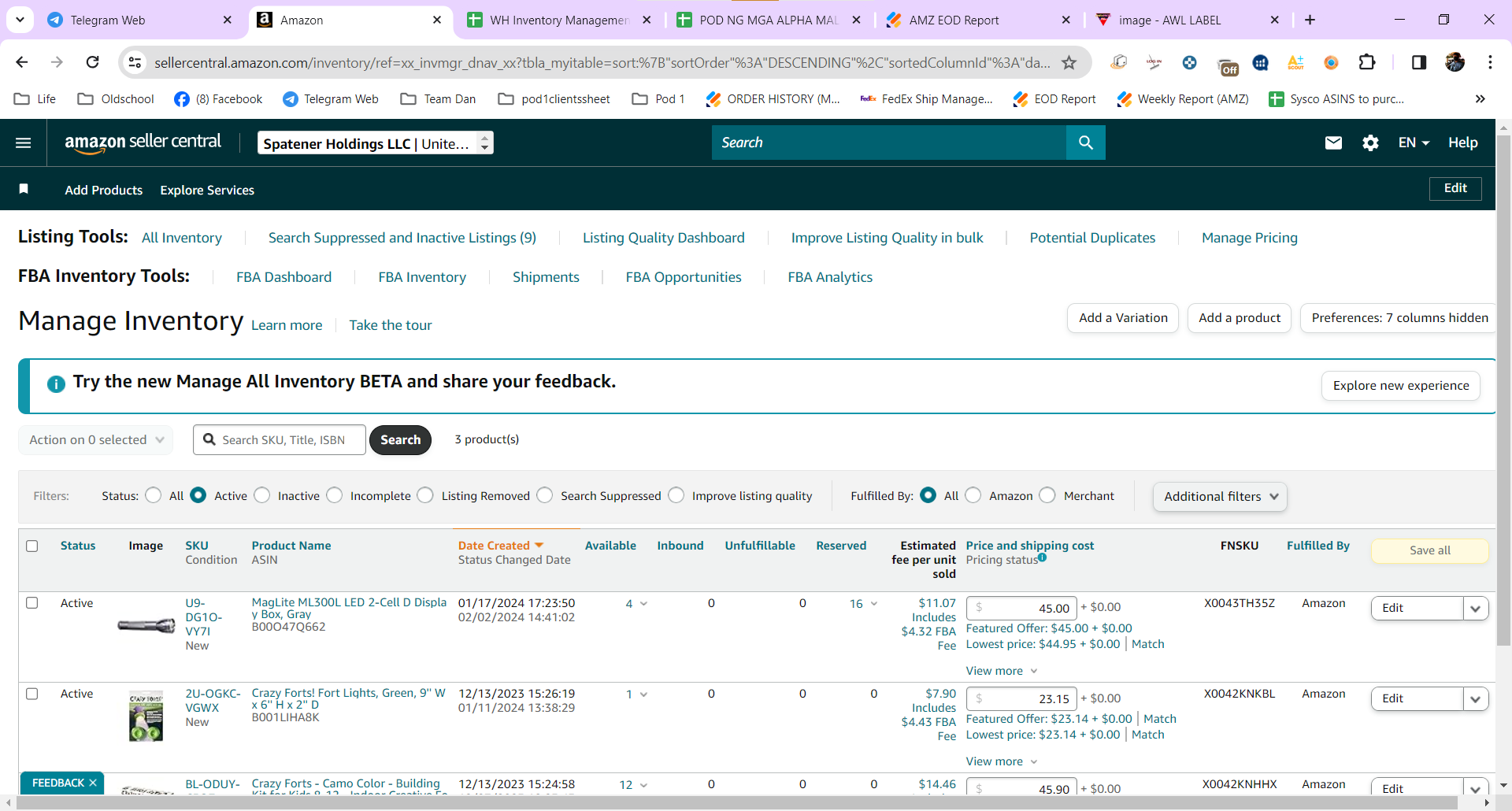Image resolution: width=1512 pixels, height=811 pixels.
Task: Click the Add a Variation button
Action: click(1124, 318)
